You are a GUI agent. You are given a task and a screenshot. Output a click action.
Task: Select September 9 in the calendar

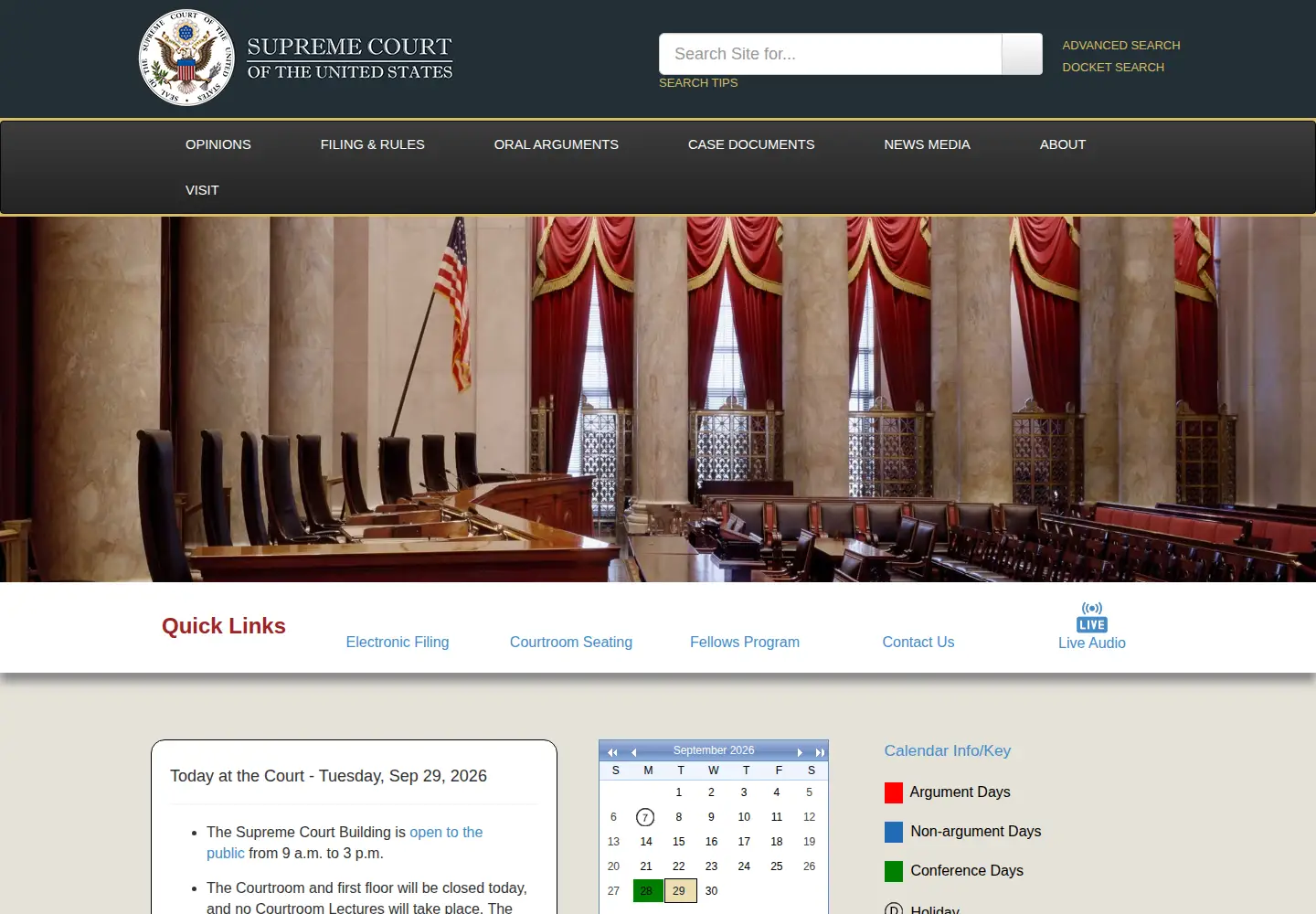pyautogui.click(x=711, y=817)
